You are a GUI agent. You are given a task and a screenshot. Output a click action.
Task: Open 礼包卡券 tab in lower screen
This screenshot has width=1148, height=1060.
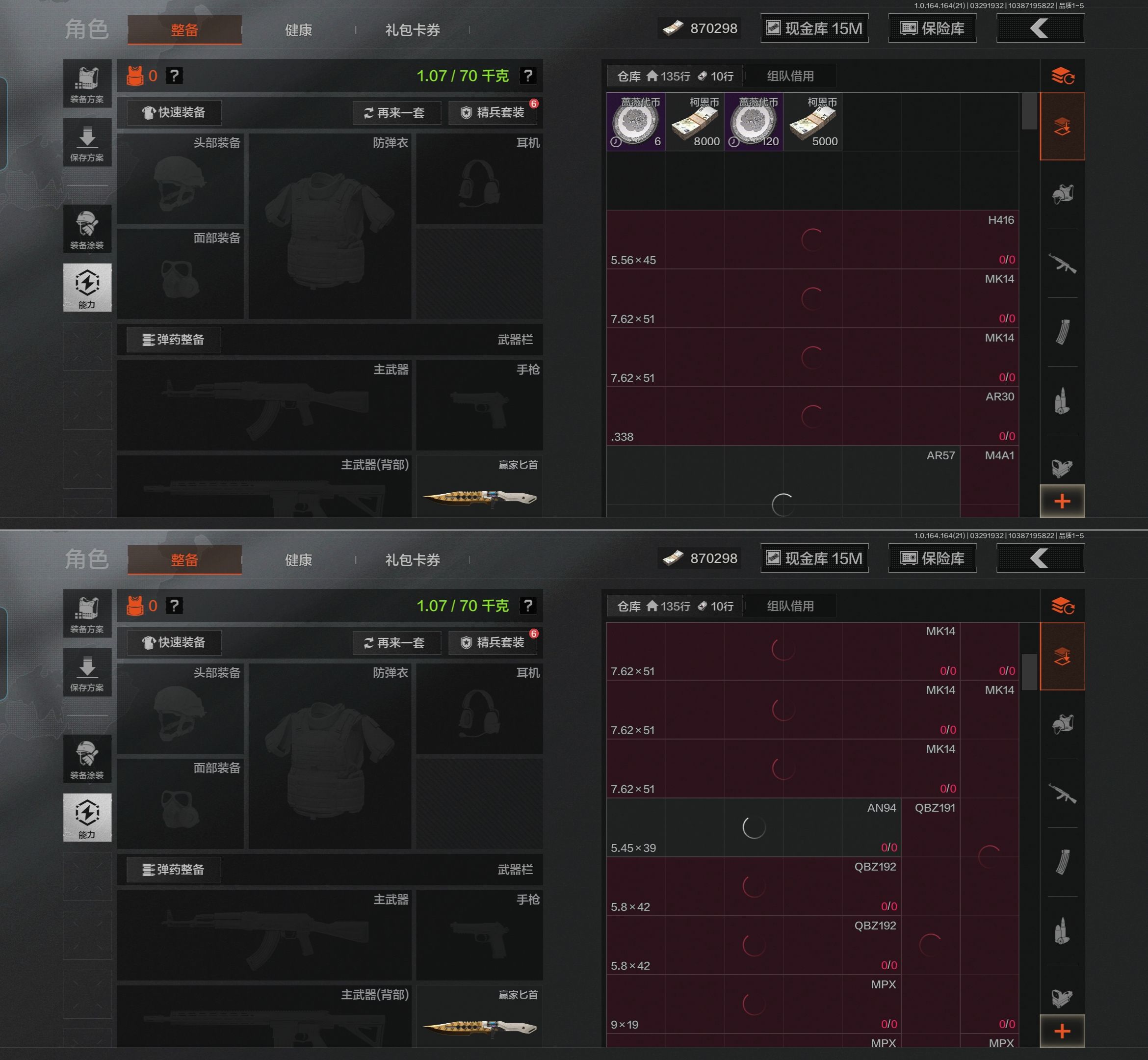click(412, 560)
